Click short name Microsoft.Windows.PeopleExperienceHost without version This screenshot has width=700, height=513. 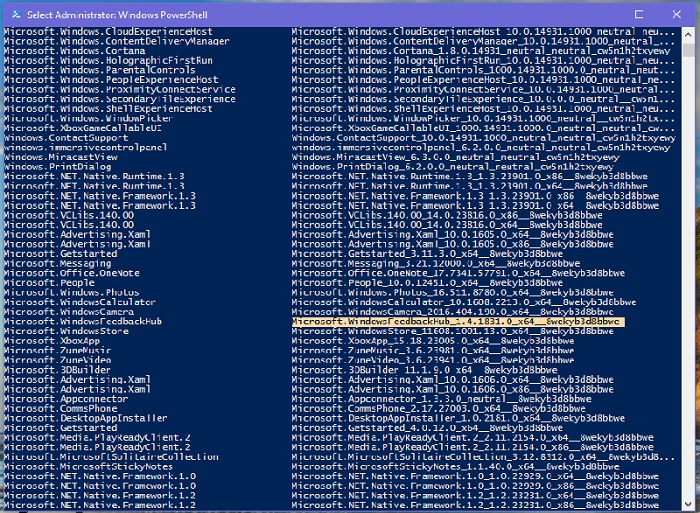111,80
